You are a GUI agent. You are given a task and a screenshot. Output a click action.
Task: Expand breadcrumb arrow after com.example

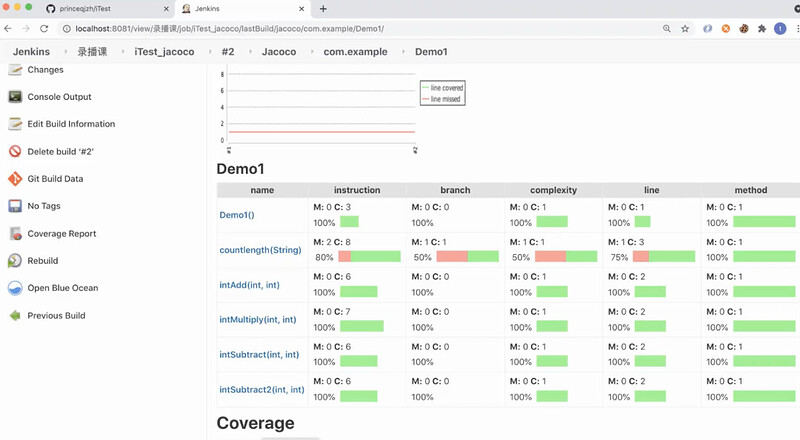tap(403, 52)
